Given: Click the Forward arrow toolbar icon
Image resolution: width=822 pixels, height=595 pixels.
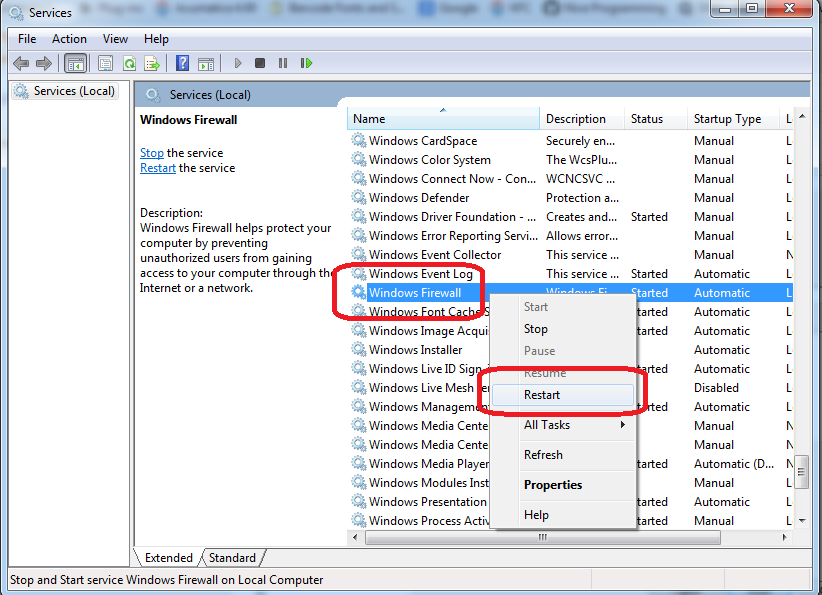Looking at the screenshot, I should tap(44, 63).
